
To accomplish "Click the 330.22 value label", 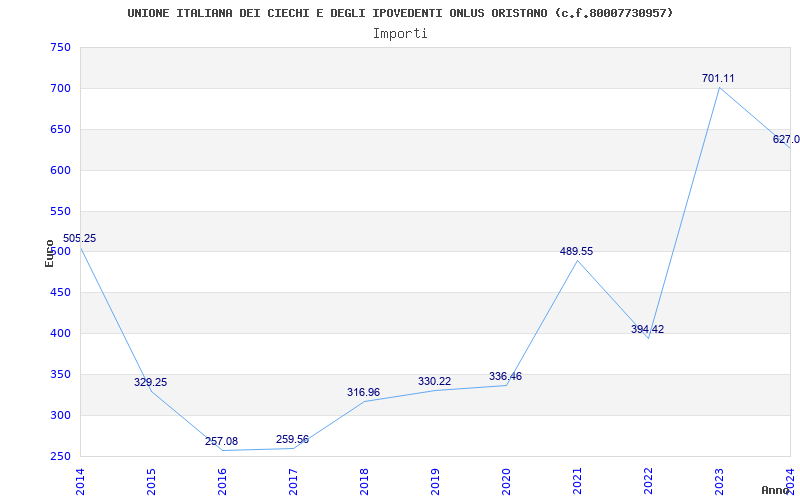I will point(434,381).
